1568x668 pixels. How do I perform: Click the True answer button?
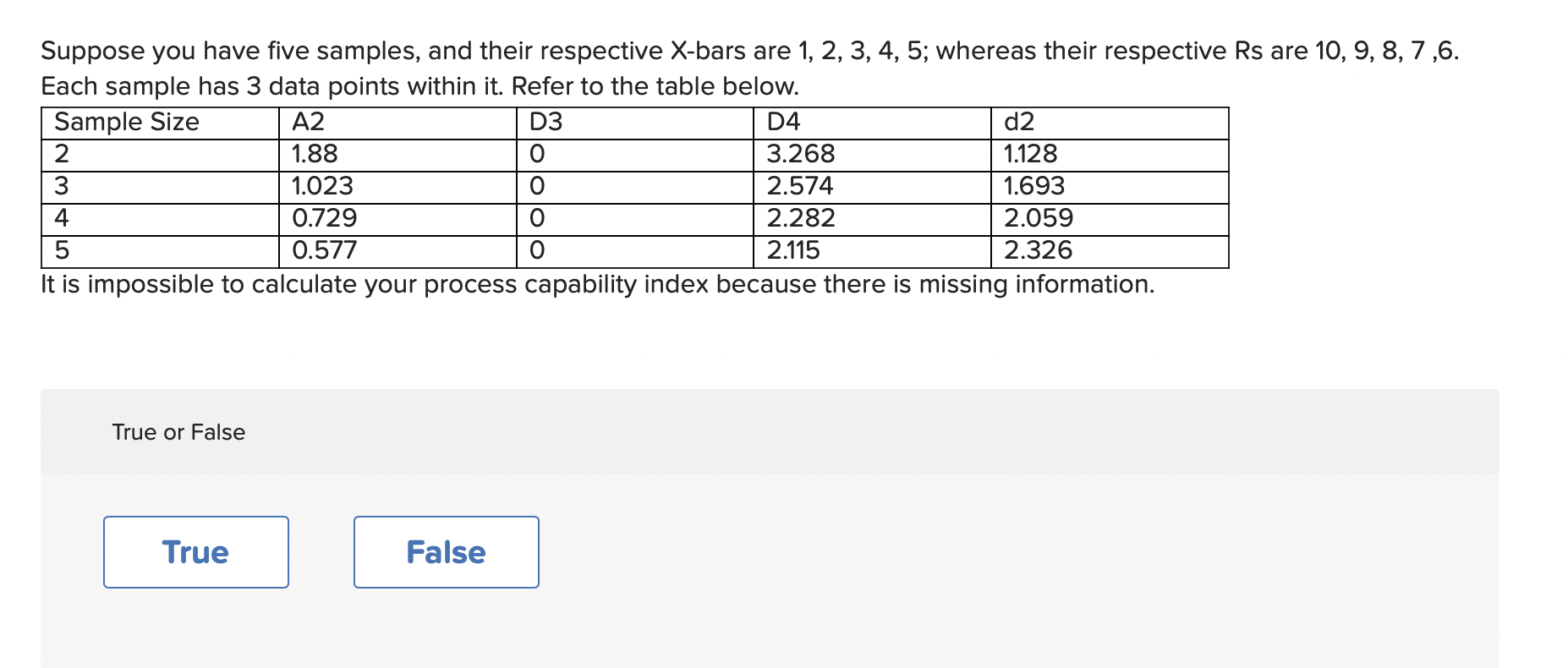(195, 551)
